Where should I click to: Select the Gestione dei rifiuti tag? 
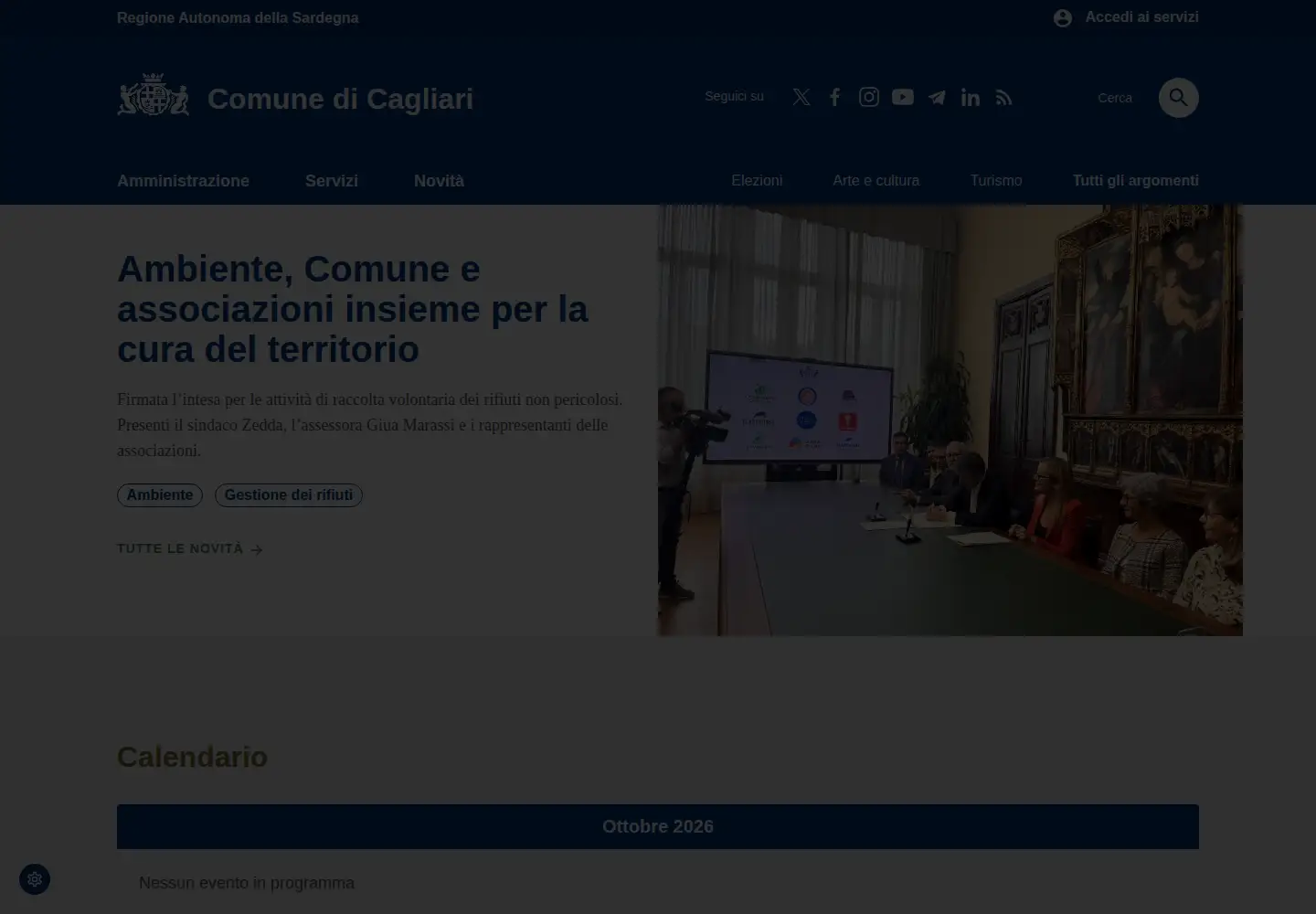pos(289,495)
